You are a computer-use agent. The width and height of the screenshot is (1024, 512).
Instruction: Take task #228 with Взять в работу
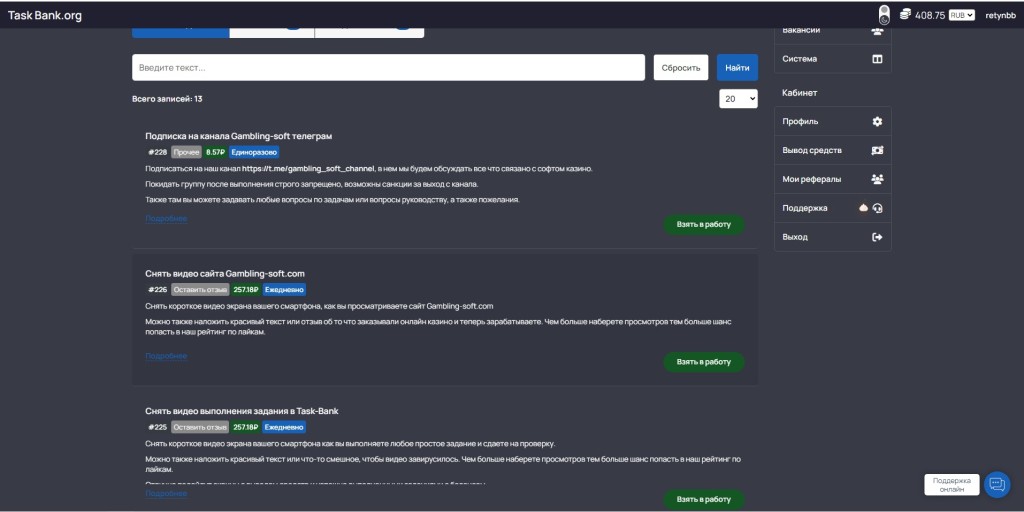[704, 224]
